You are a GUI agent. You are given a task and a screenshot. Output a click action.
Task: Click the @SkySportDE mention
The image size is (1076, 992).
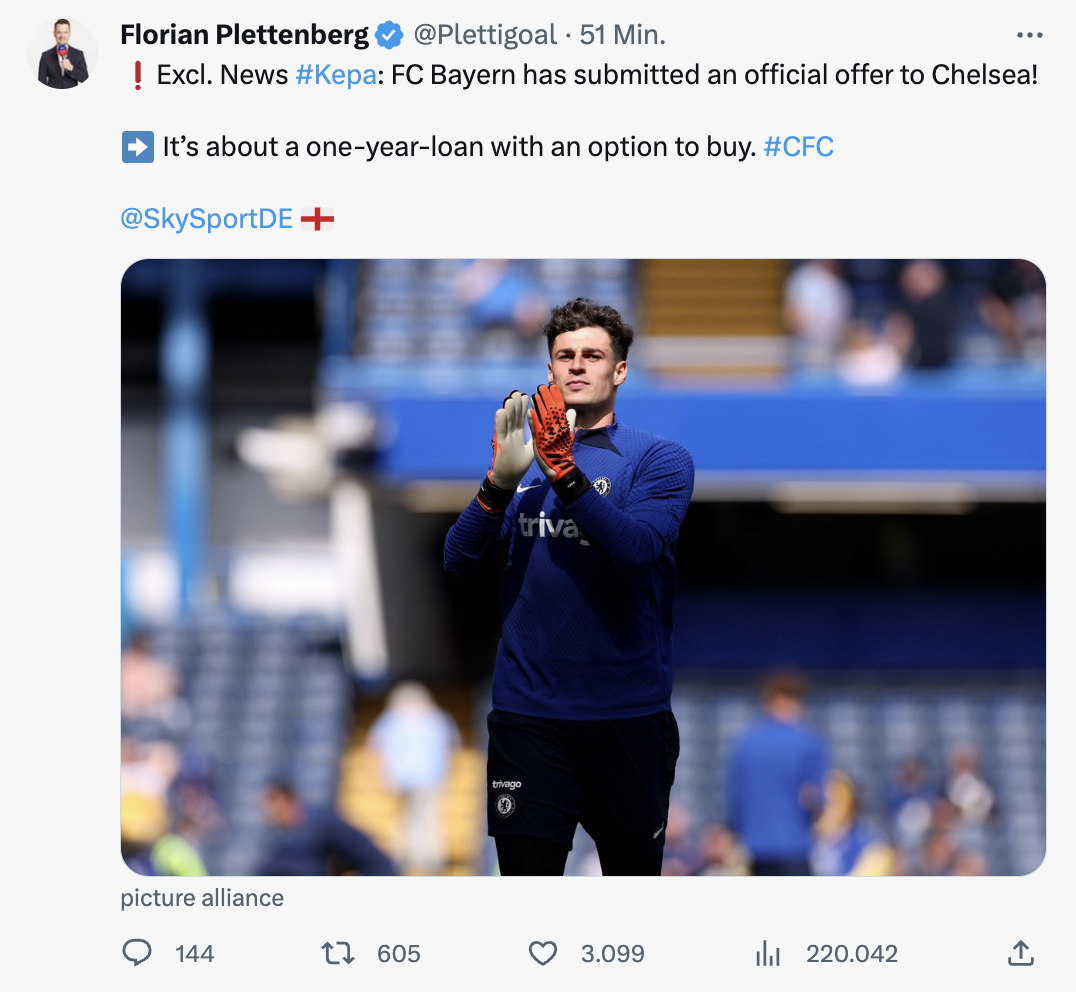pos(206,219)
